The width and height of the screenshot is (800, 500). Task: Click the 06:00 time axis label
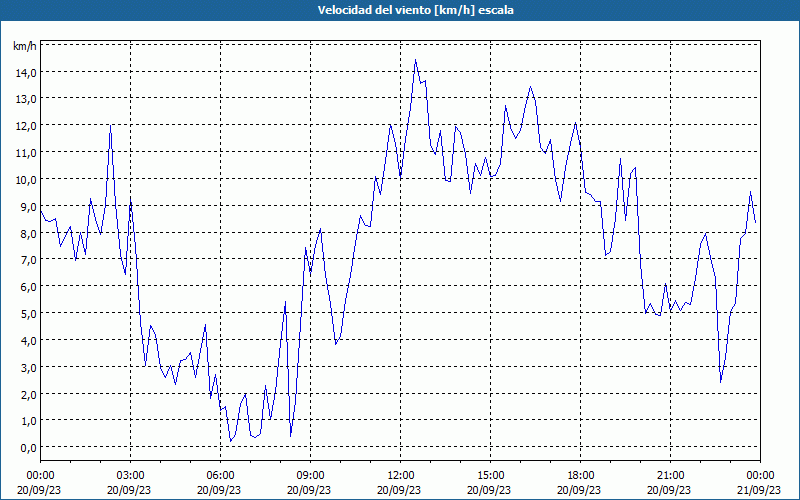(x=220, y=476)
